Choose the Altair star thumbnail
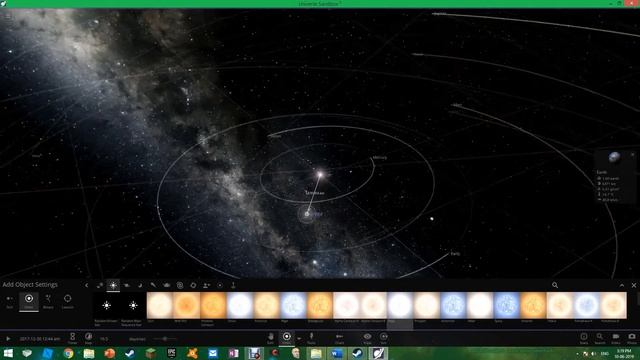This screenshot has height=360, width=640. click(x=480, y=305)
